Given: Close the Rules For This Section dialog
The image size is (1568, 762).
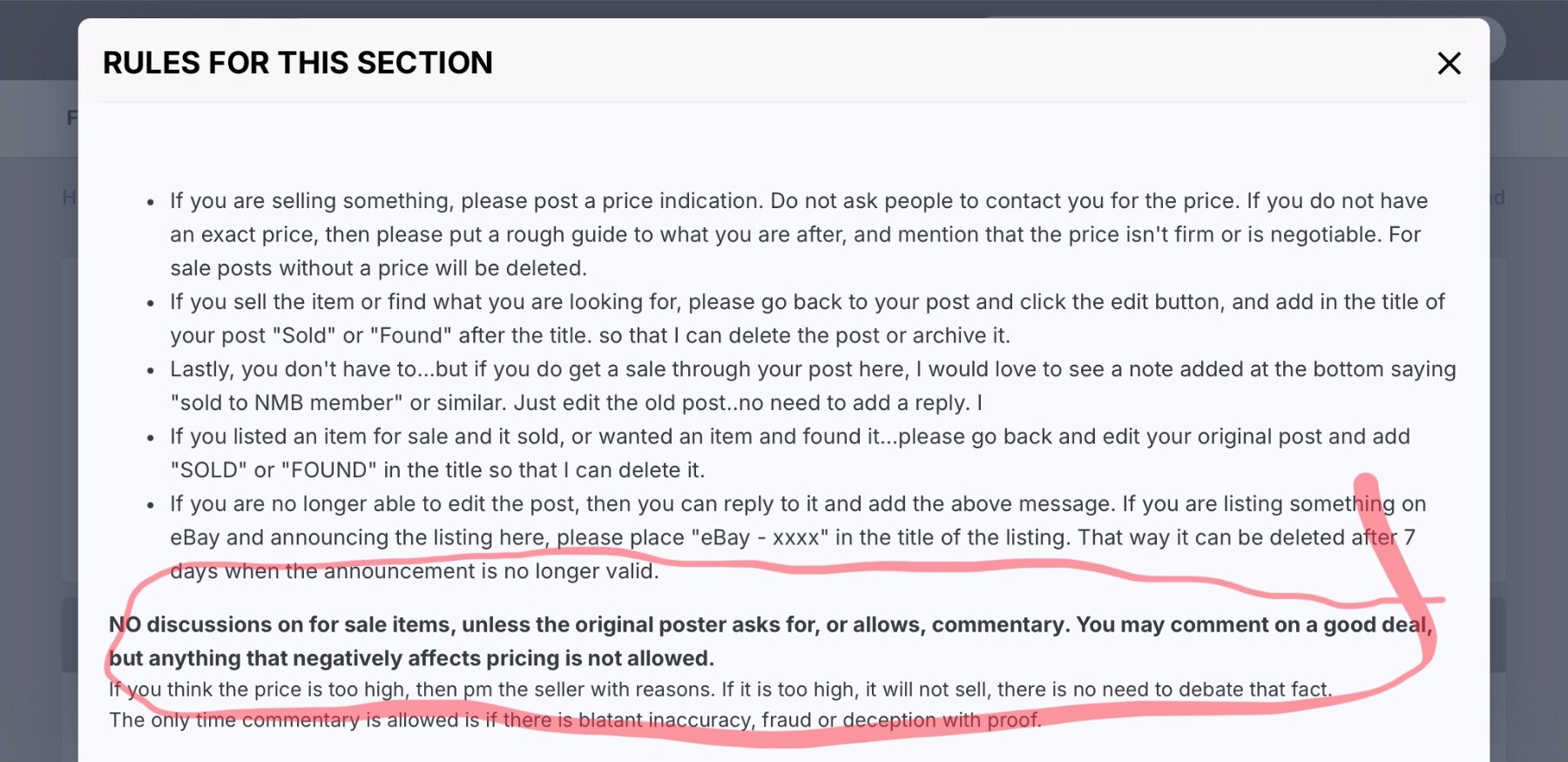Looking at the screenshot, I should [1449, 63].
